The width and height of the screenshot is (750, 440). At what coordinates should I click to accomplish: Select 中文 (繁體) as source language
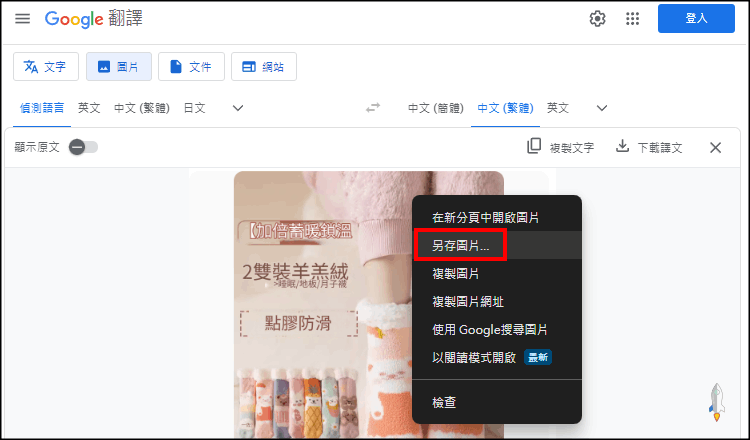(x=142, y=108)
